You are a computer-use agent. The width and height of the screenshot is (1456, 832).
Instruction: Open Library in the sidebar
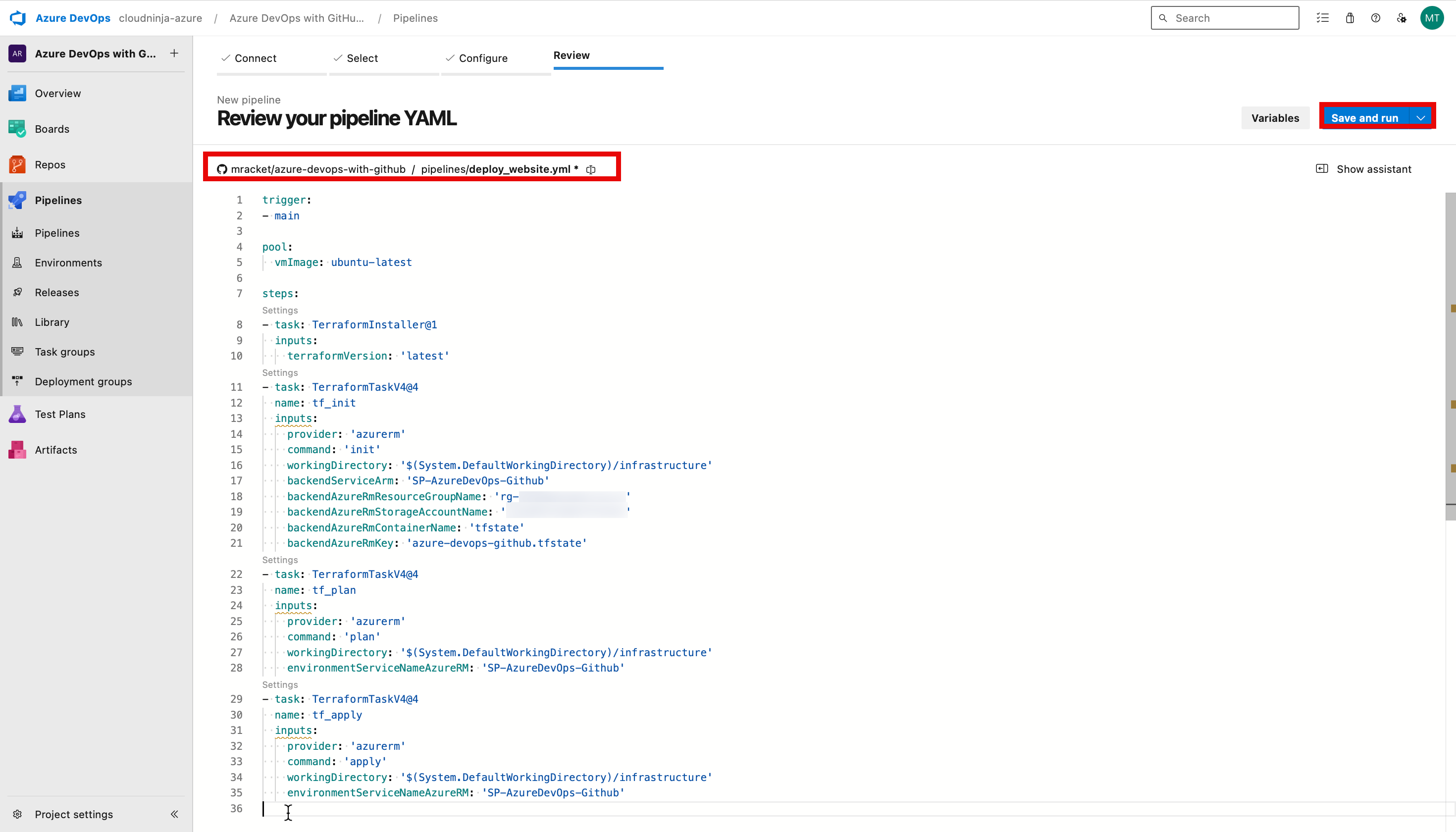[x=97, y=322]
